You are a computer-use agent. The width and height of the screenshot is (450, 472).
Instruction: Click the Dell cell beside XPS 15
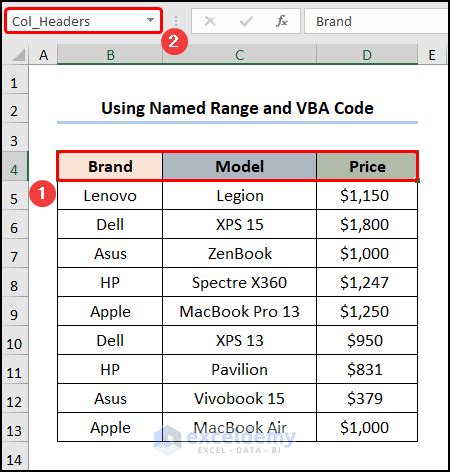point(110,224)
